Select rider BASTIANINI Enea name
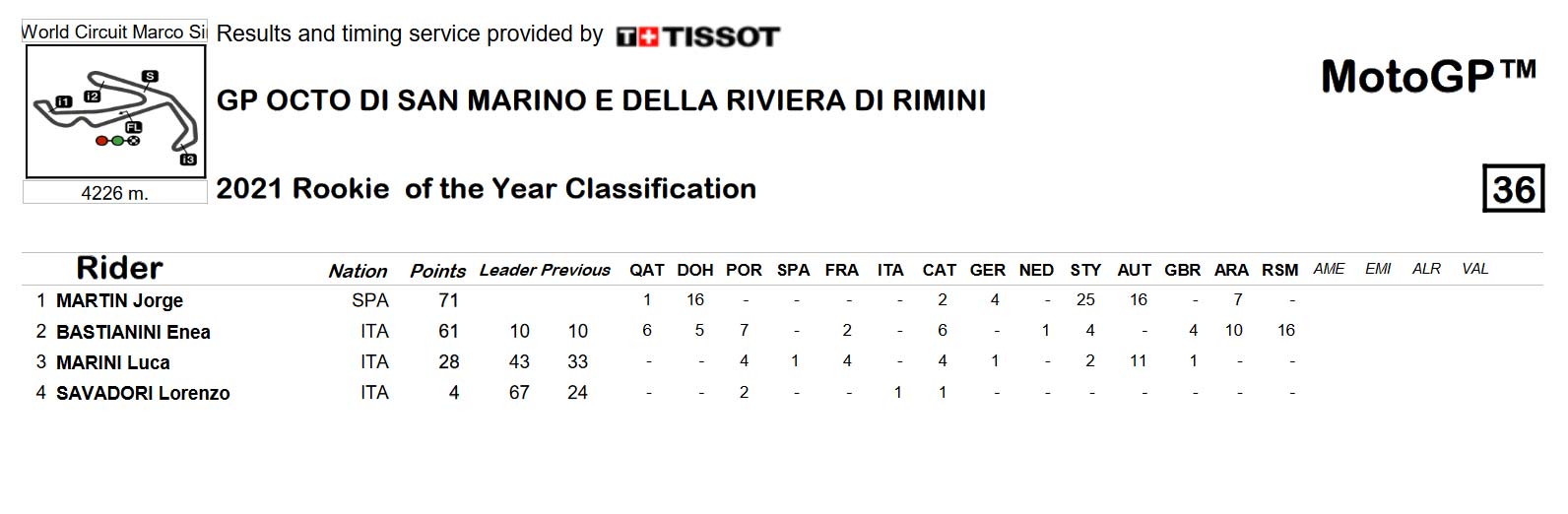 (133, 332)
